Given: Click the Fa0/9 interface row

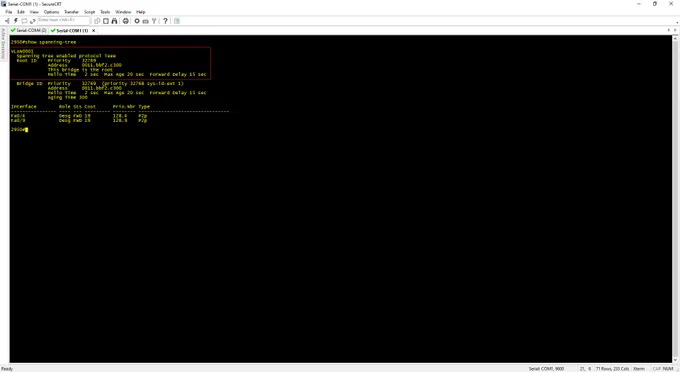Looking at the screenshot, I should coord(79,121).
